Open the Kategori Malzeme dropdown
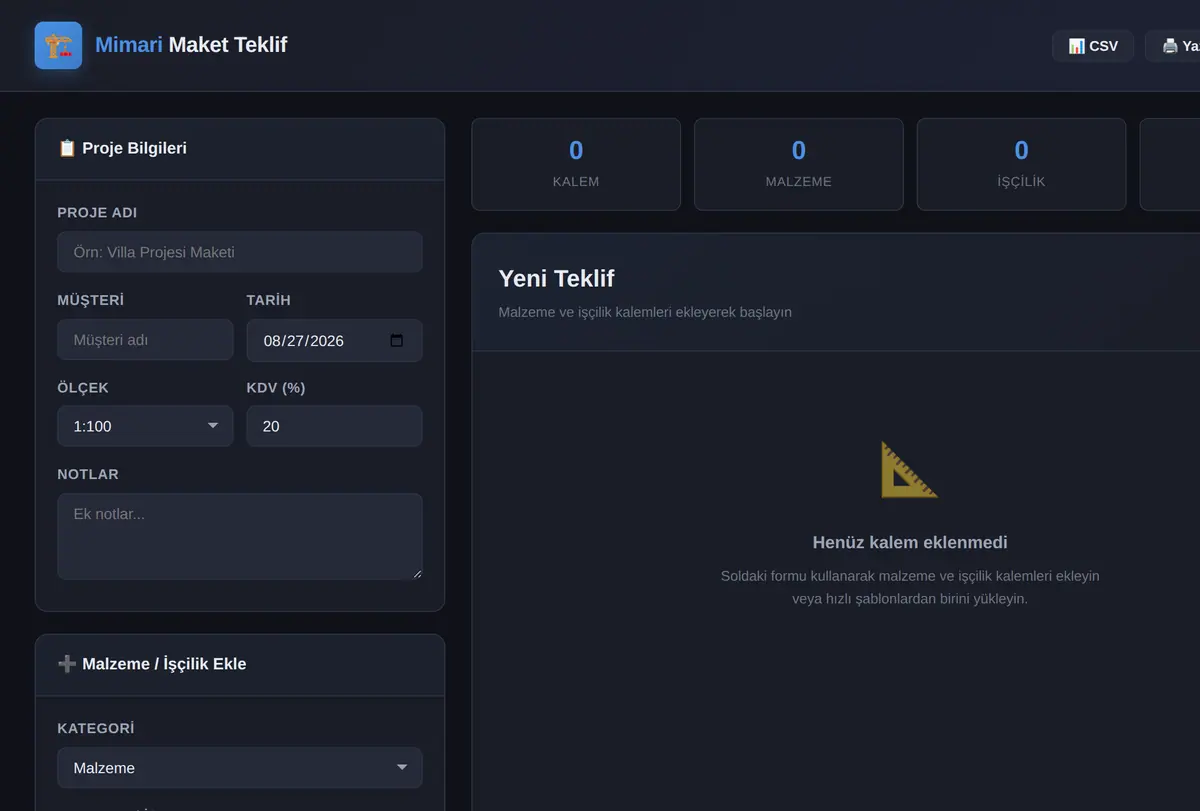Viewport: 1200px width, 811px height. point(240,768)
